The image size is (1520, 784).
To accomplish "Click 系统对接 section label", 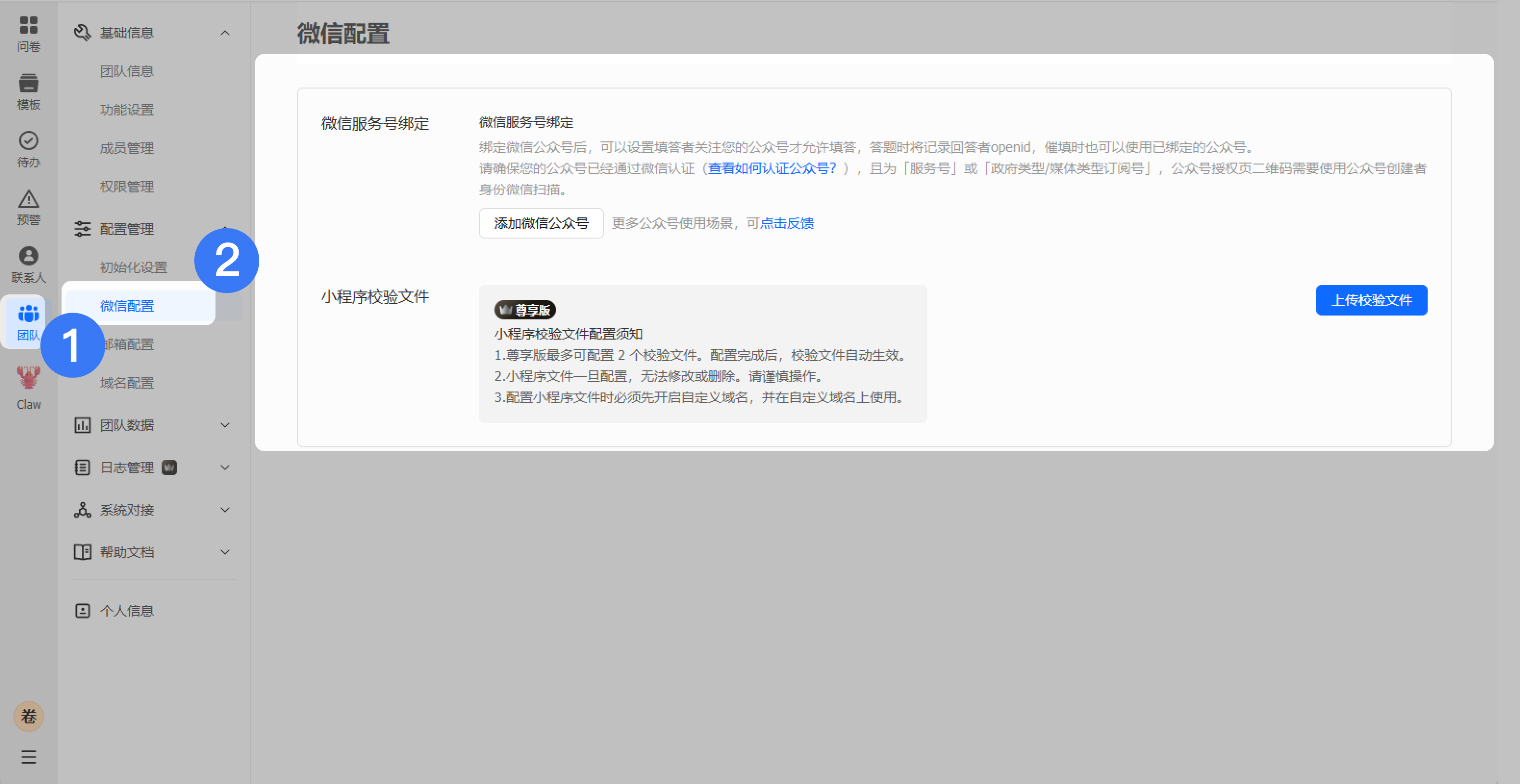I will (127, 510).
